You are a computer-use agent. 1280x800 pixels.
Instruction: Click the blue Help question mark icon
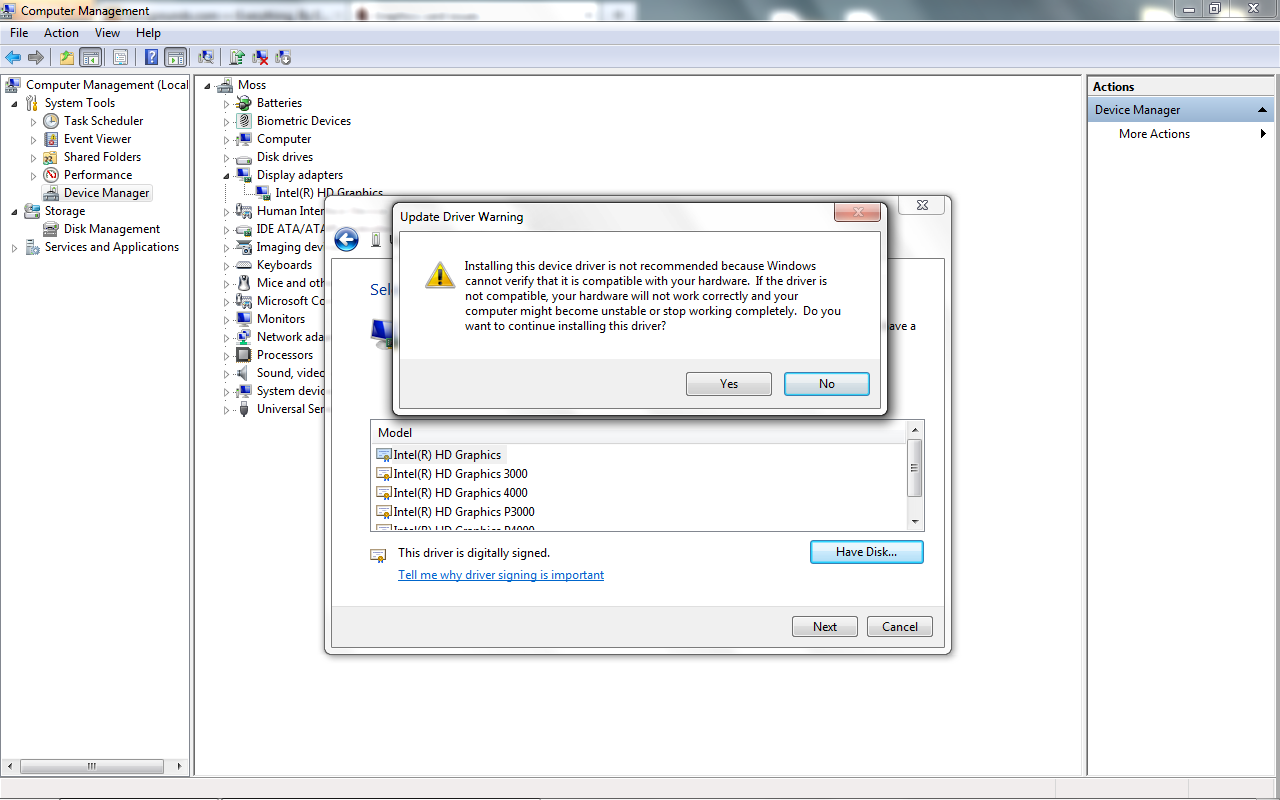pyautogui.click(x=152, y=57)
